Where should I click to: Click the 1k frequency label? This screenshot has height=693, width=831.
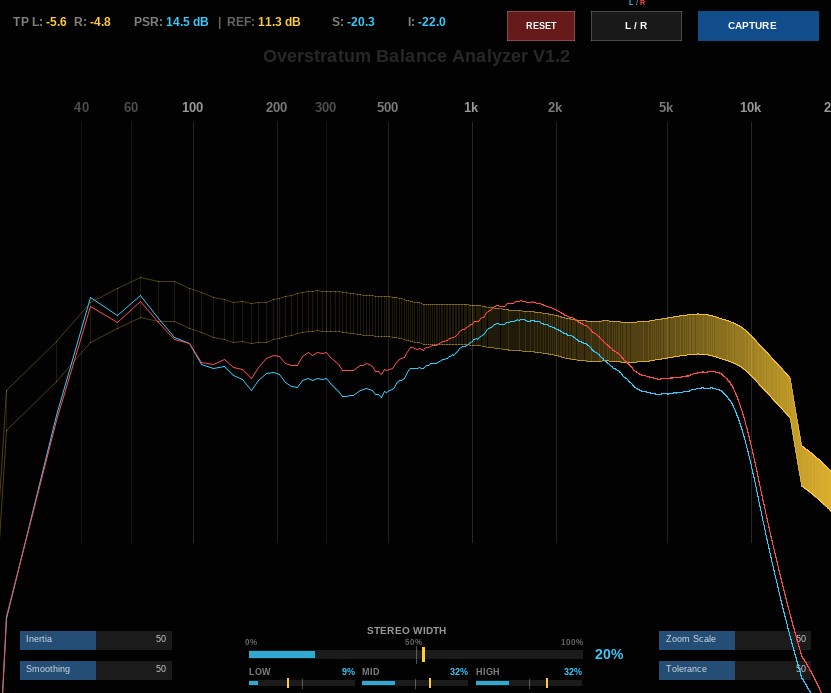(471, 108)
